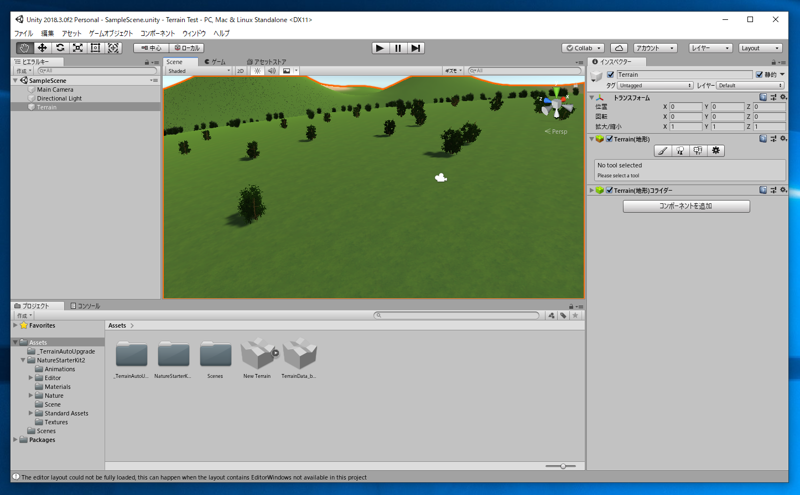This screenshot has height=495, width=800.
Task: Select the Paint Trees tool
Action: (x=680, y=151)
